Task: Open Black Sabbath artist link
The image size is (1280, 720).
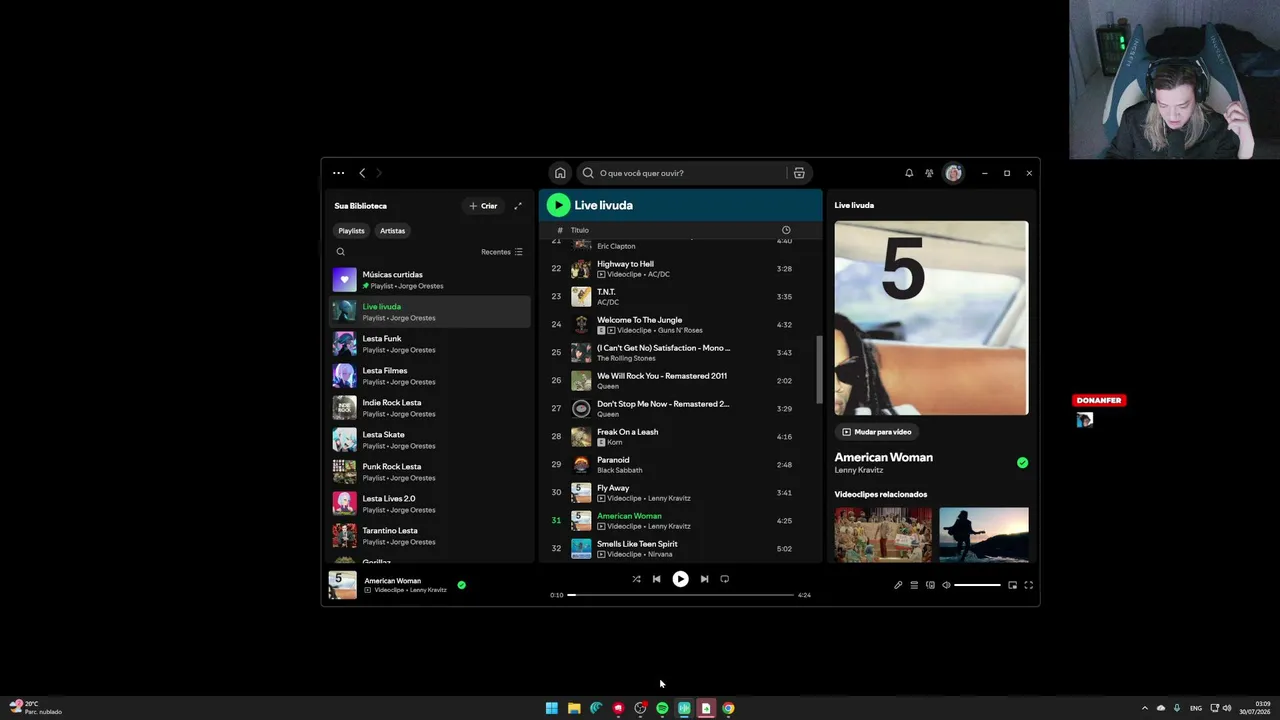Action: (620, 470)
